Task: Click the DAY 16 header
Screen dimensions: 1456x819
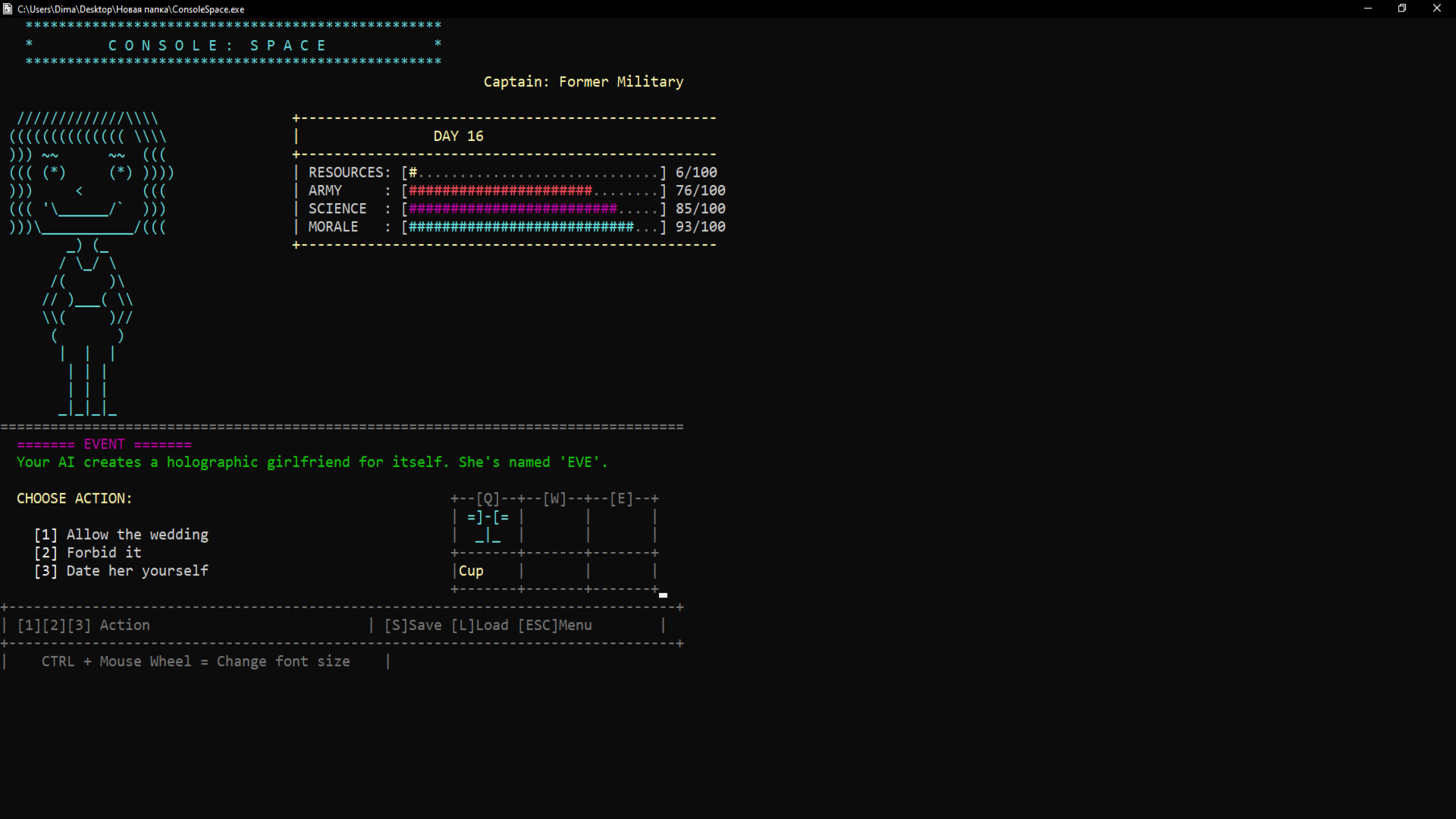Action: click(x=458, y=136)
